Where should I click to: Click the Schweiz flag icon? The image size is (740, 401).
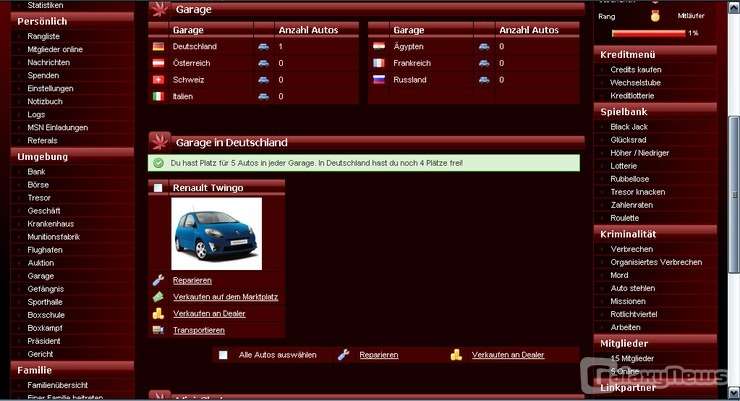pyautogui.click(x=158, y=79)
